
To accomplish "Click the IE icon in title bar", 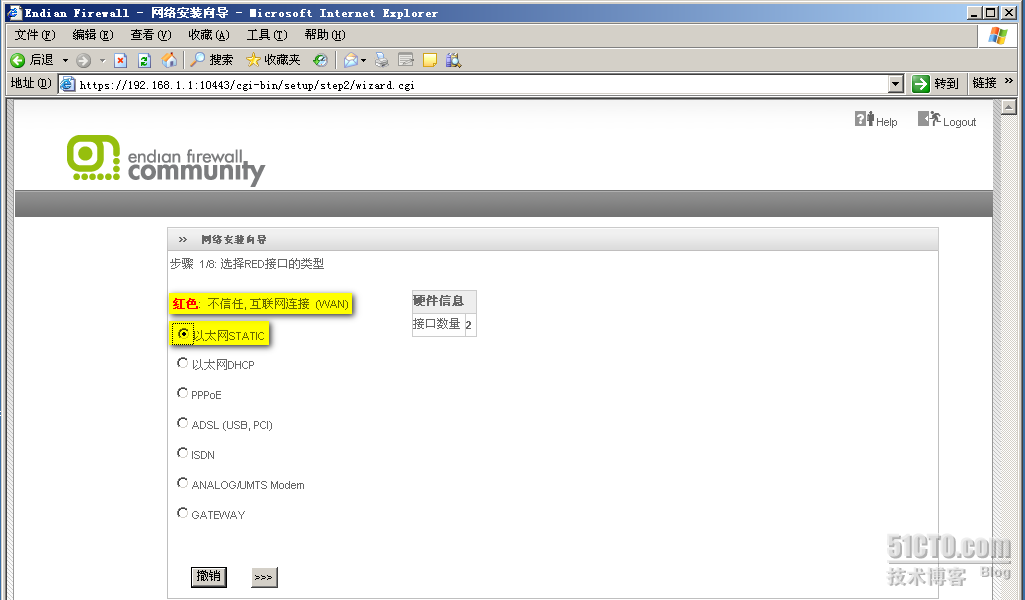I will tap(14, 12).
